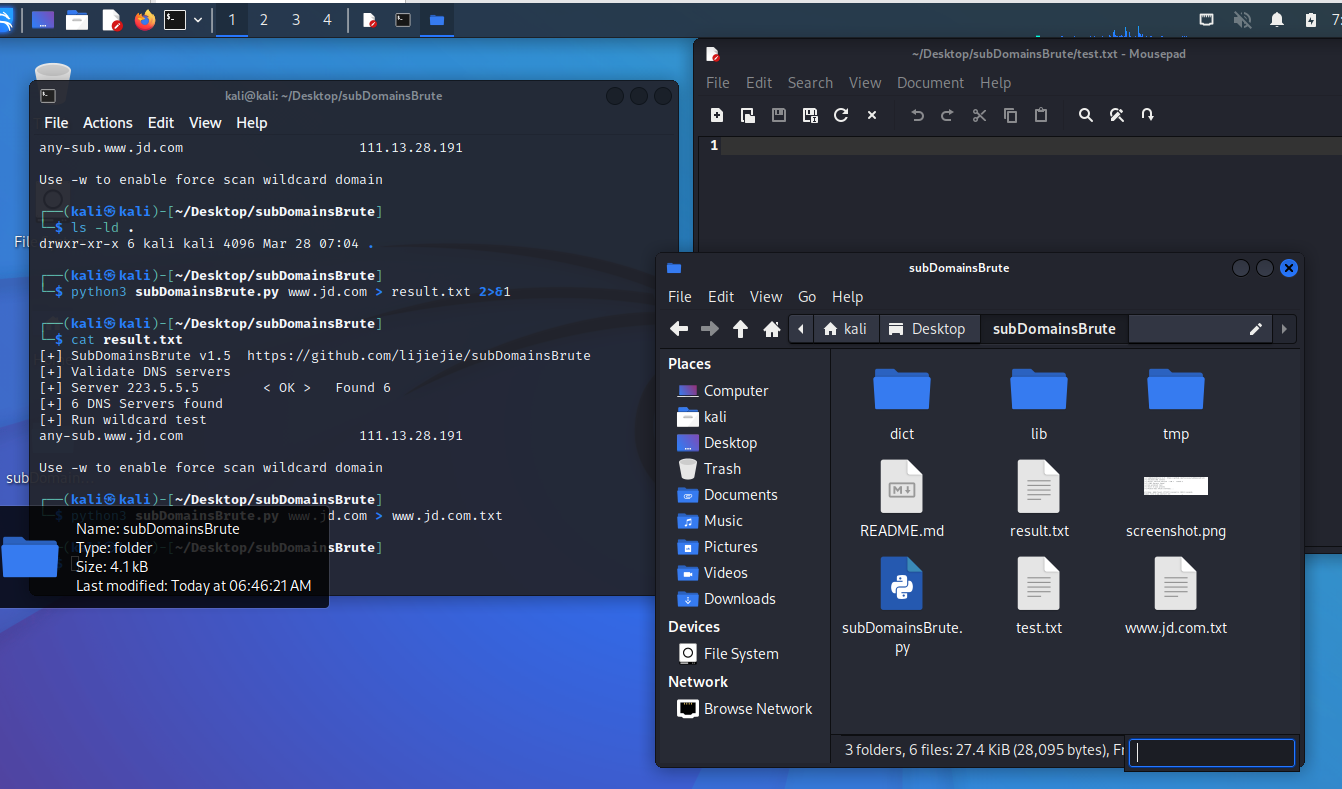This screenshot has width=1342, height=789.
Task: Click the Copy icon in Mousepad toolbar
Action: (1010, 115)
